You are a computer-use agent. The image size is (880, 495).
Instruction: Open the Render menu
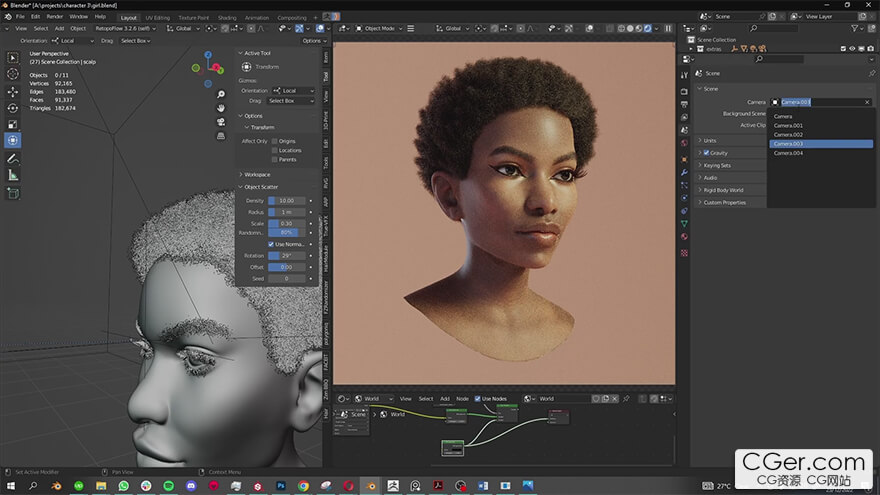point(55,17)
